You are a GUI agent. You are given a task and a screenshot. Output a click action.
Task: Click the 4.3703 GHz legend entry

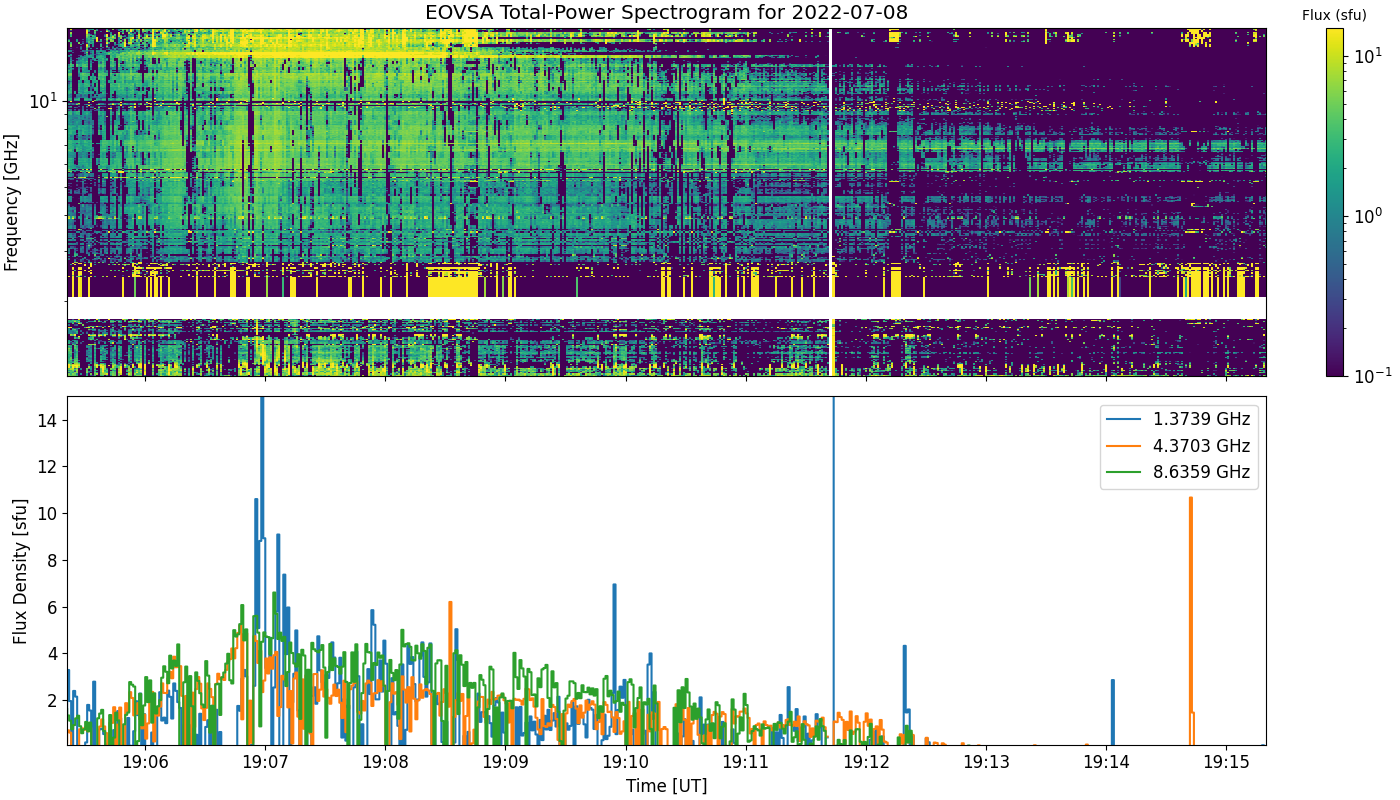click(1179, 446)
